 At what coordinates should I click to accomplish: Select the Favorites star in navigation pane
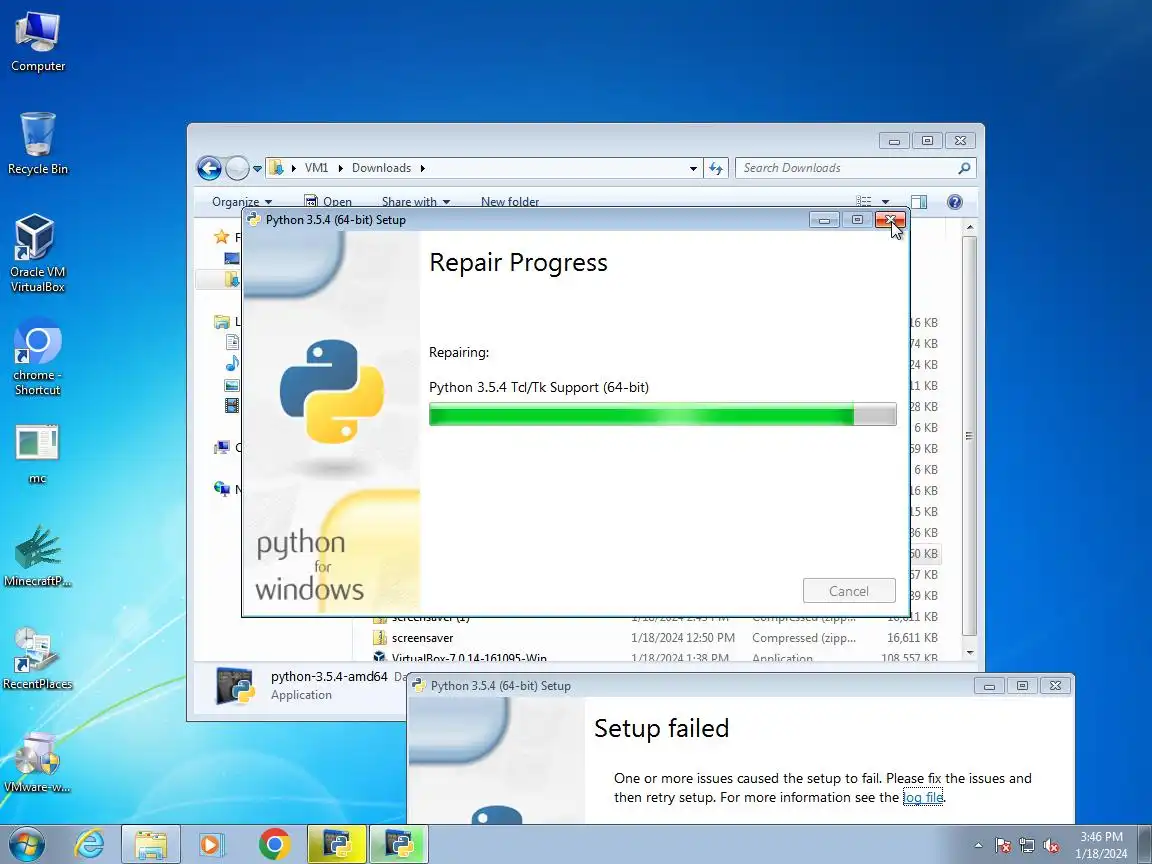tap(221, 237)
